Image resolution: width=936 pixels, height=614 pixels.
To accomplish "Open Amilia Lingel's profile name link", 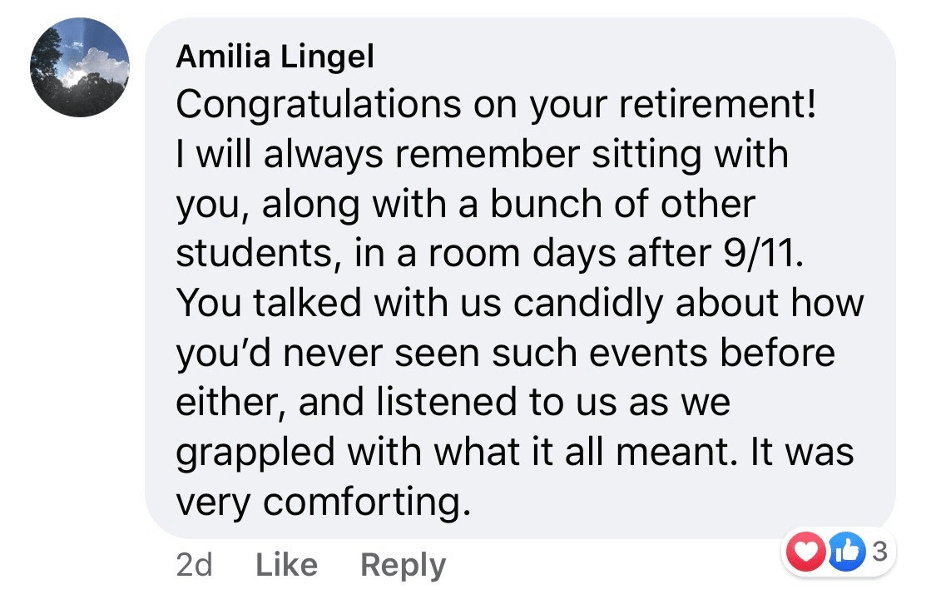I will coord(275,57).
